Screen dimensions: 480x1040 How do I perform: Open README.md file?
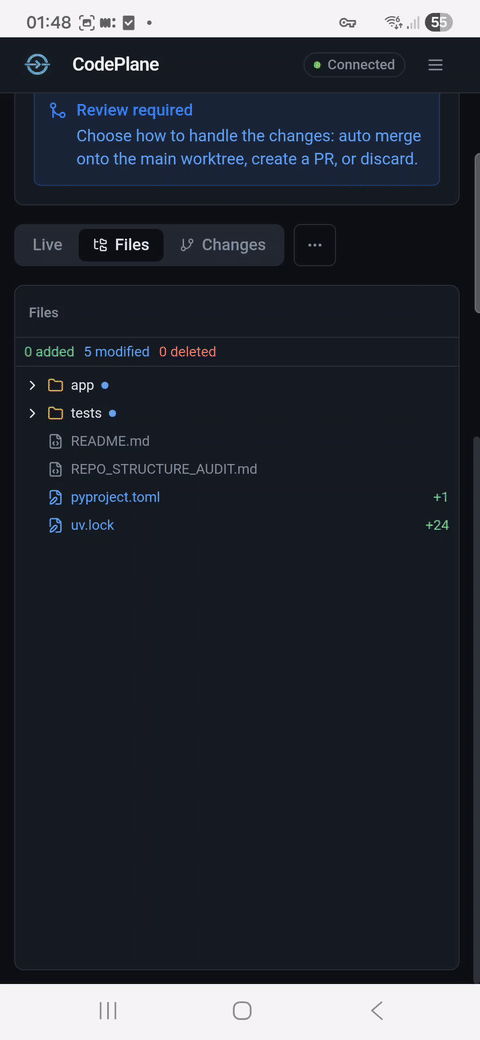click(x=110, y=441)
